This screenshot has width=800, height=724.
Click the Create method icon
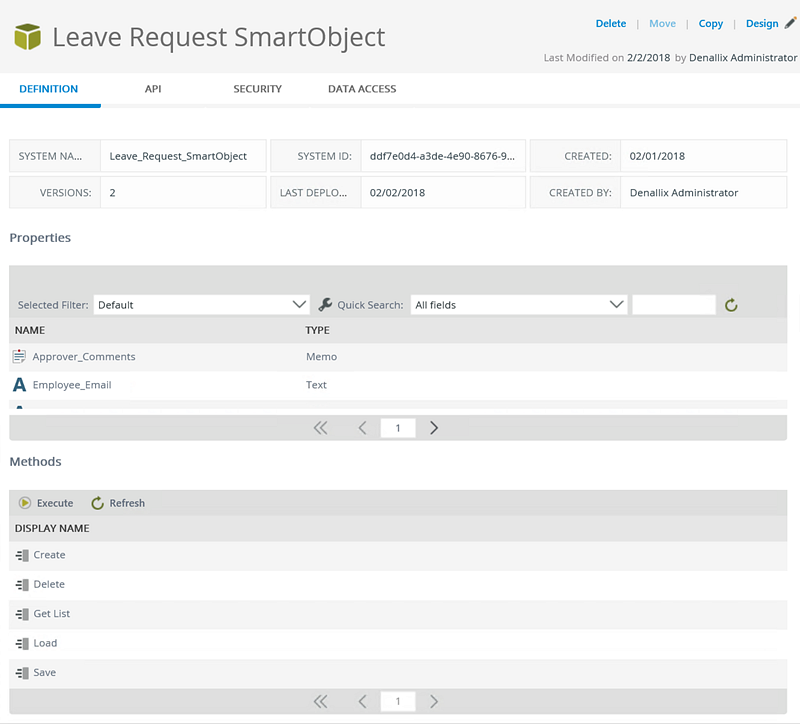tap(22, 555)
